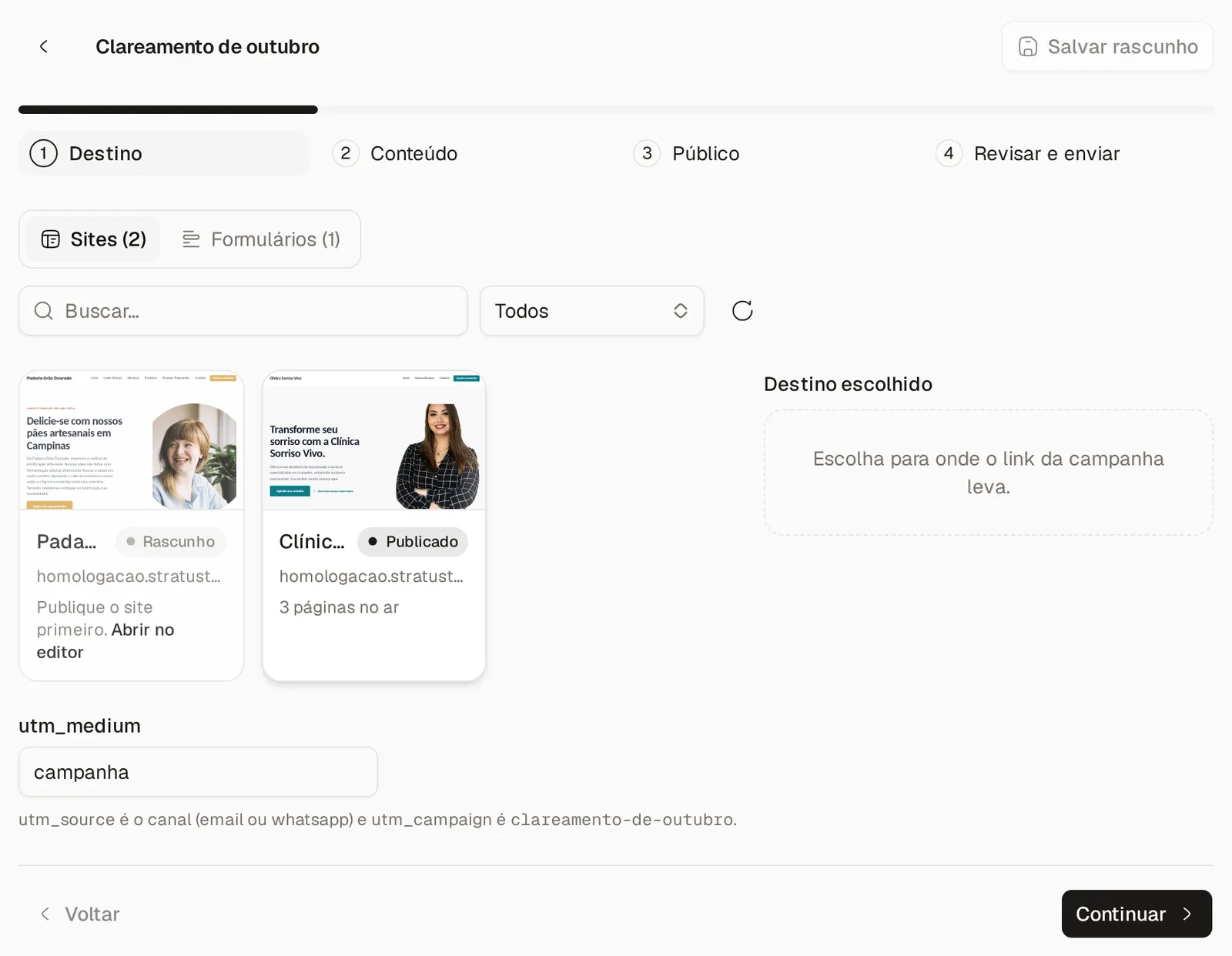Click the step 4 number badge

(x=949, y=154)
